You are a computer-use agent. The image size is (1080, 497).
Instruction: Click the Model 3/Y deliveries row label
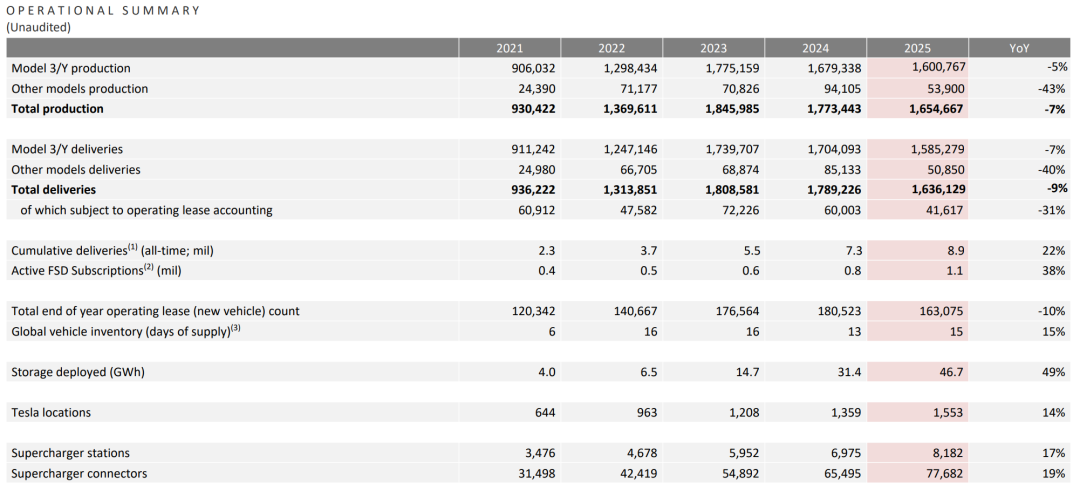tap(70, 149)
